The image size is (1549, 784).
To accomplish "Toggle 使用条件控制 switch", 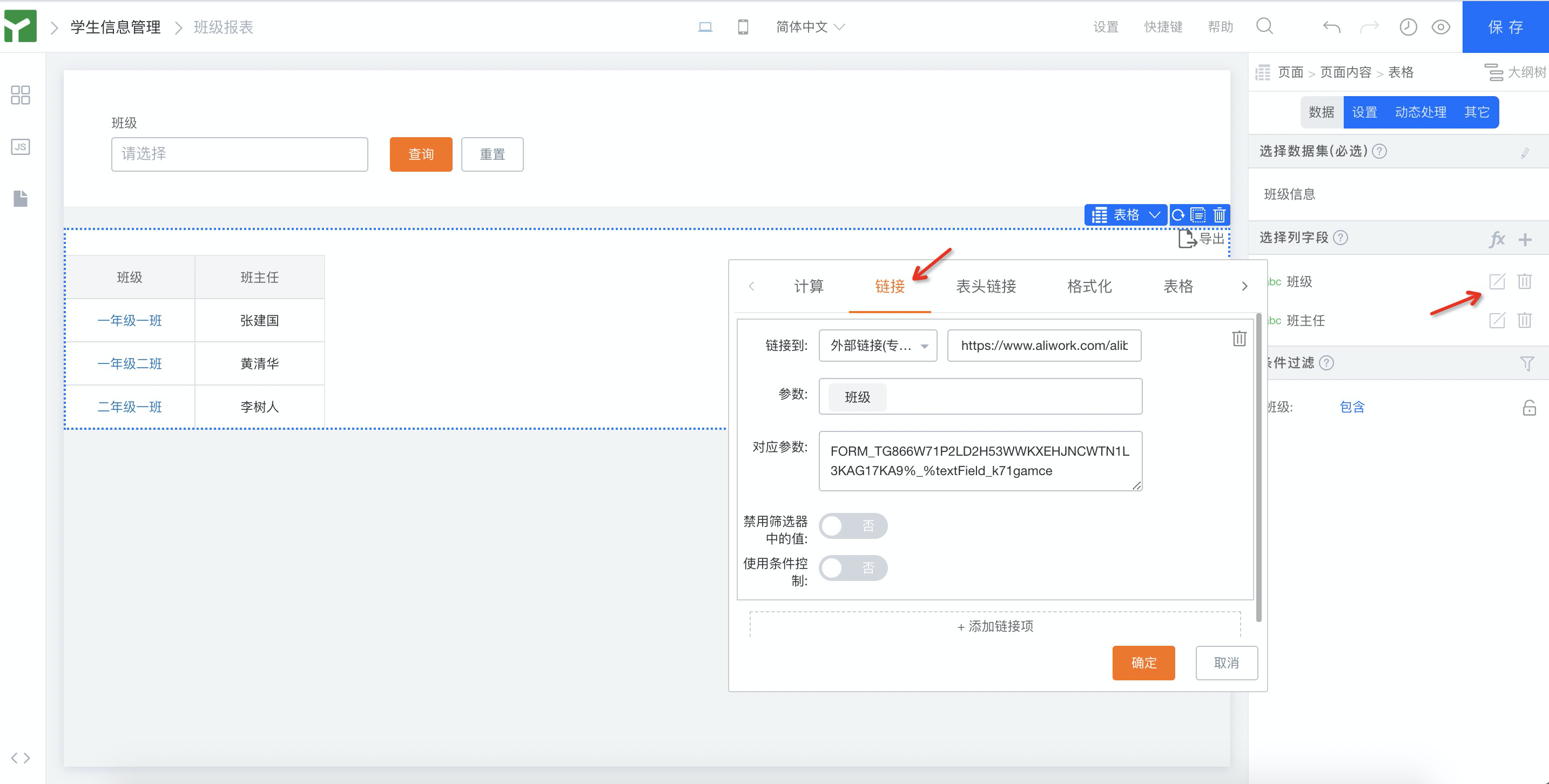I will click(852, 567).
